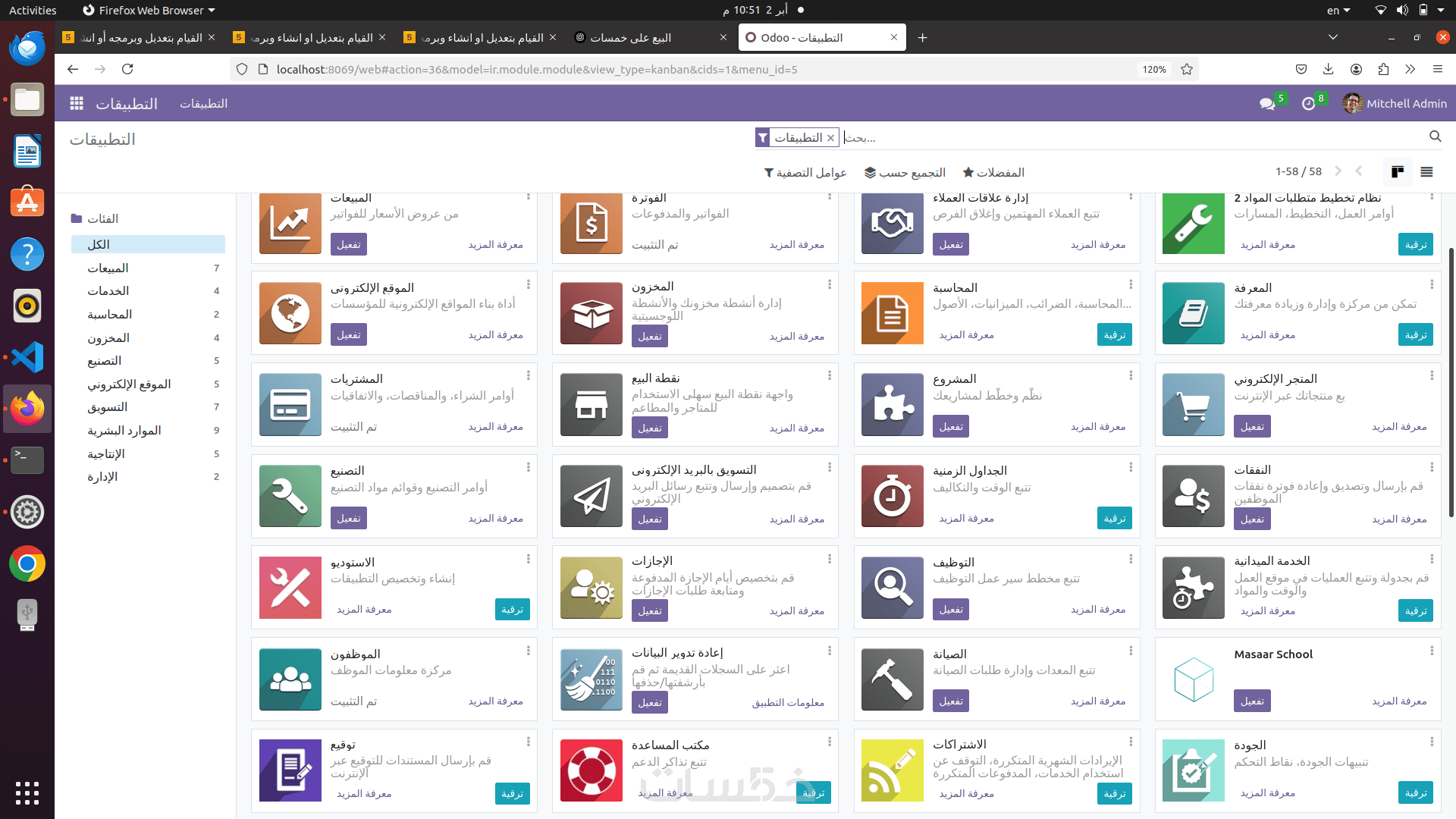This screenshot has height=819, width=1456.
Task: Click the Website (الموقع الإلكتروني) globe icon
Action: click(x=290, y=313)
